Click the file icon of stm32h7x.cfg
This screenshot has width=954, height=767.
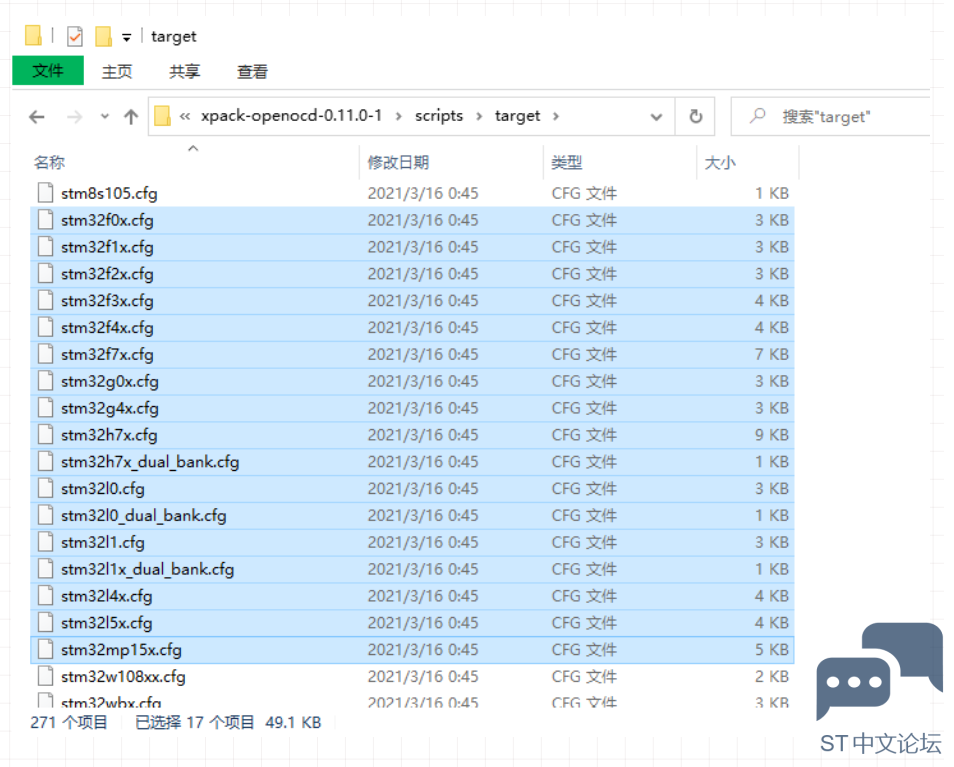45,434
